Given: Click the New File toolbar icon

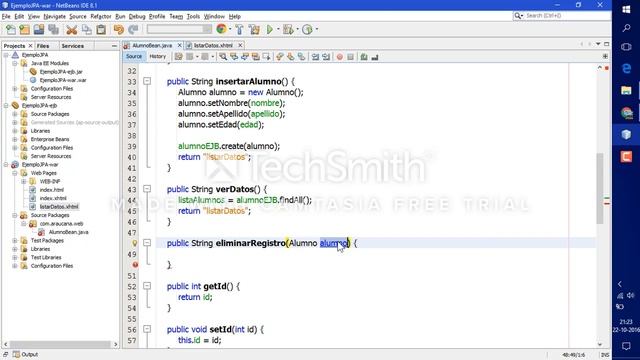Looking at the screenshot, I should (11, 29).
